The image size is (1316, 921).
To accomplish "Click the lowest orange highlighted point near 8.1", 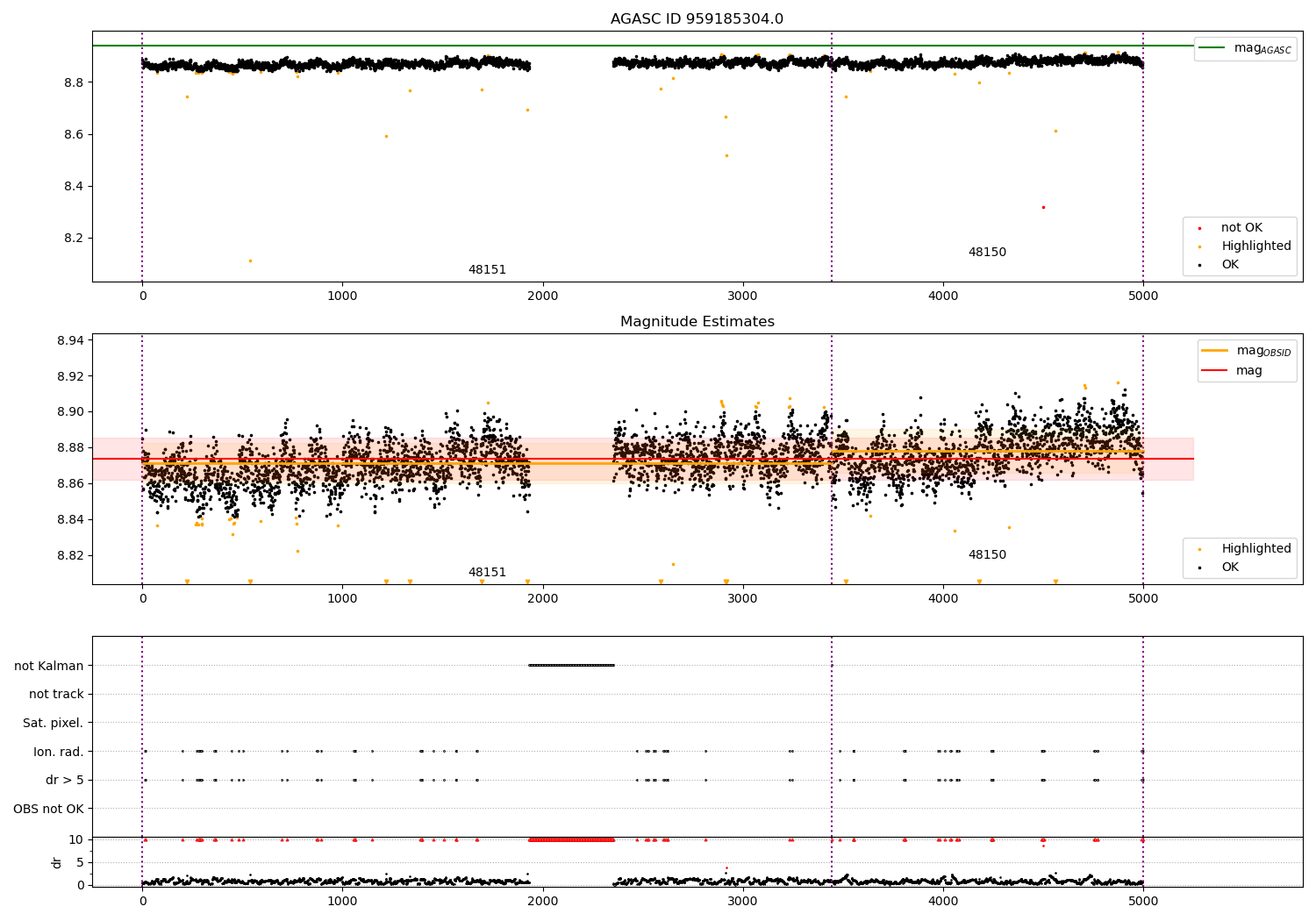I will click(250, 261).
